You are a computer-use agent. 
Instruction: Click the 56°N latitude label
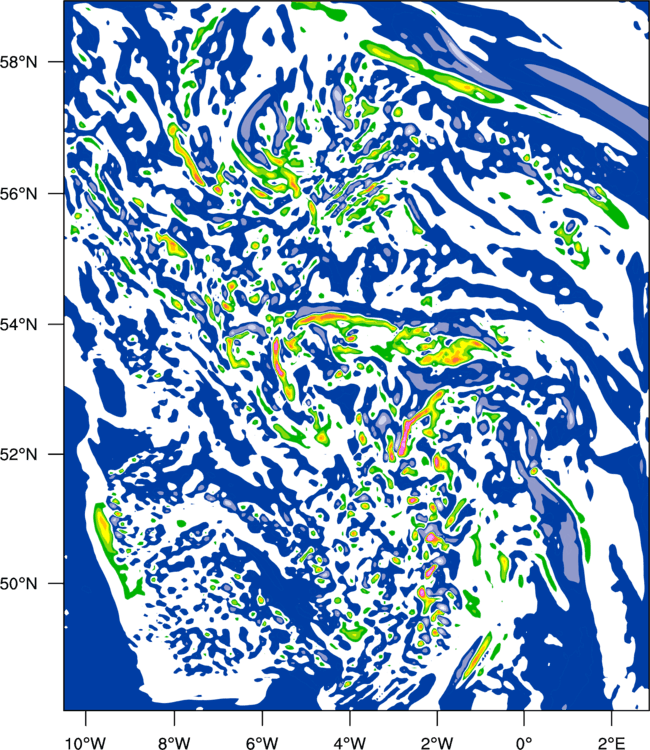[19, 194]
